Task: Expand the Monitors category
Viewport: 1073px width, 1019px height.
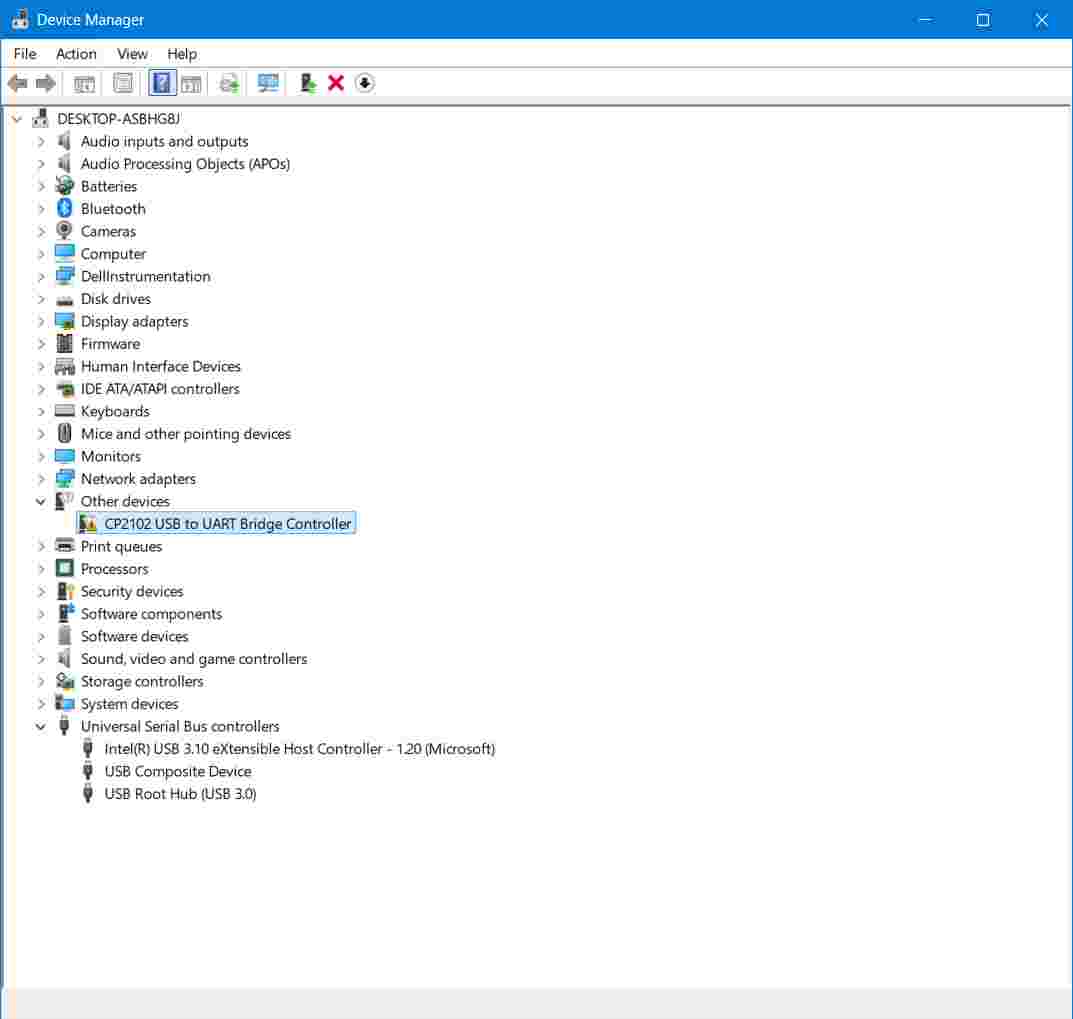Action: pyautogui.click(x=40, y=456)
